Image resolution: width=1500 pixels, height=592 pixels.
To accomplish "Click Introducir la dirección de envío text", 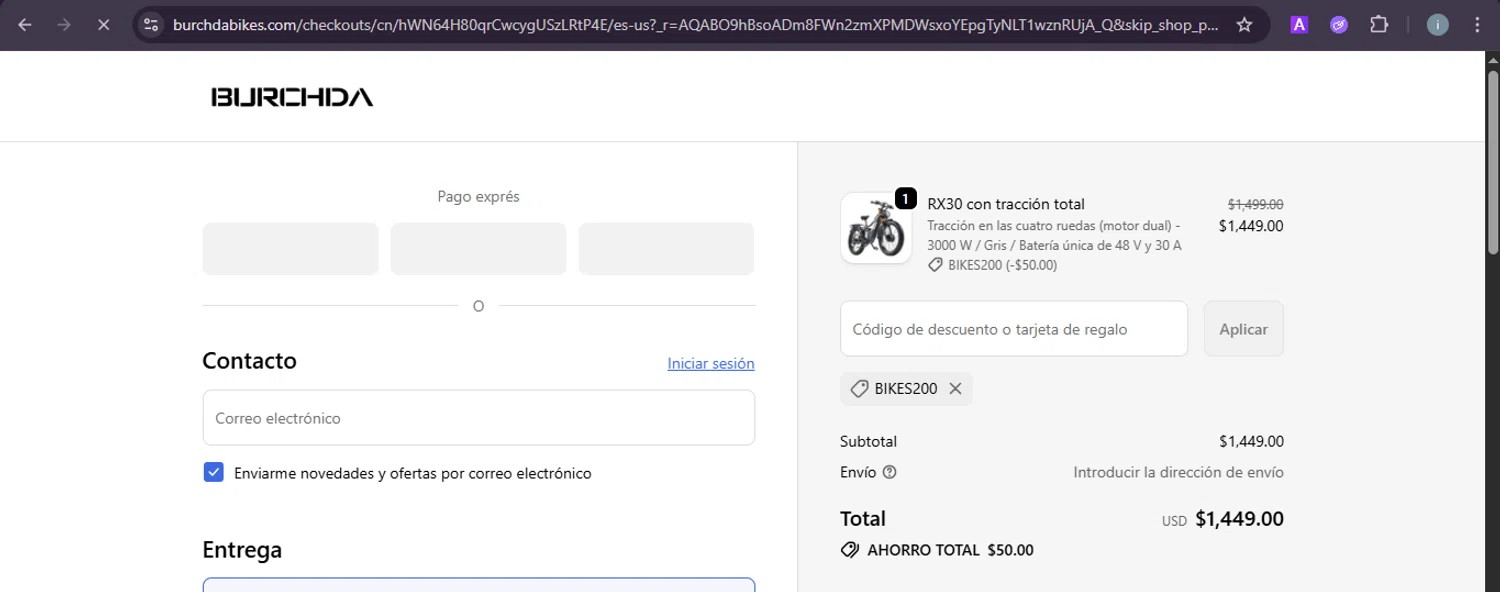I will click(1179, 472).
